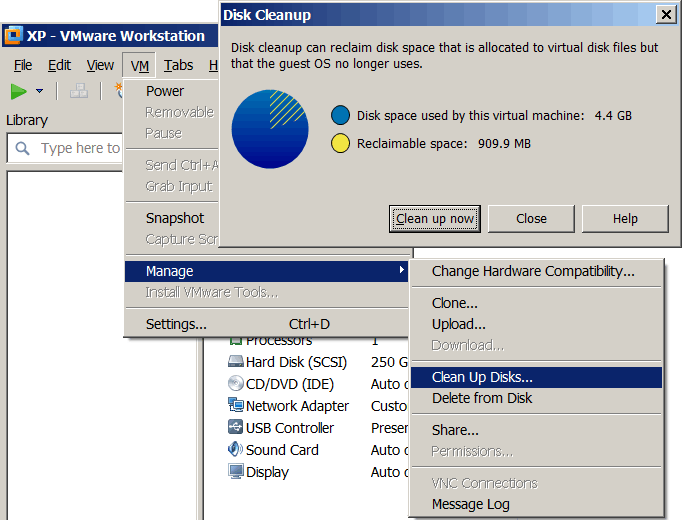Click the Help button in Disk Cleanup
The image size is (682, 520).
coord(625,219)
